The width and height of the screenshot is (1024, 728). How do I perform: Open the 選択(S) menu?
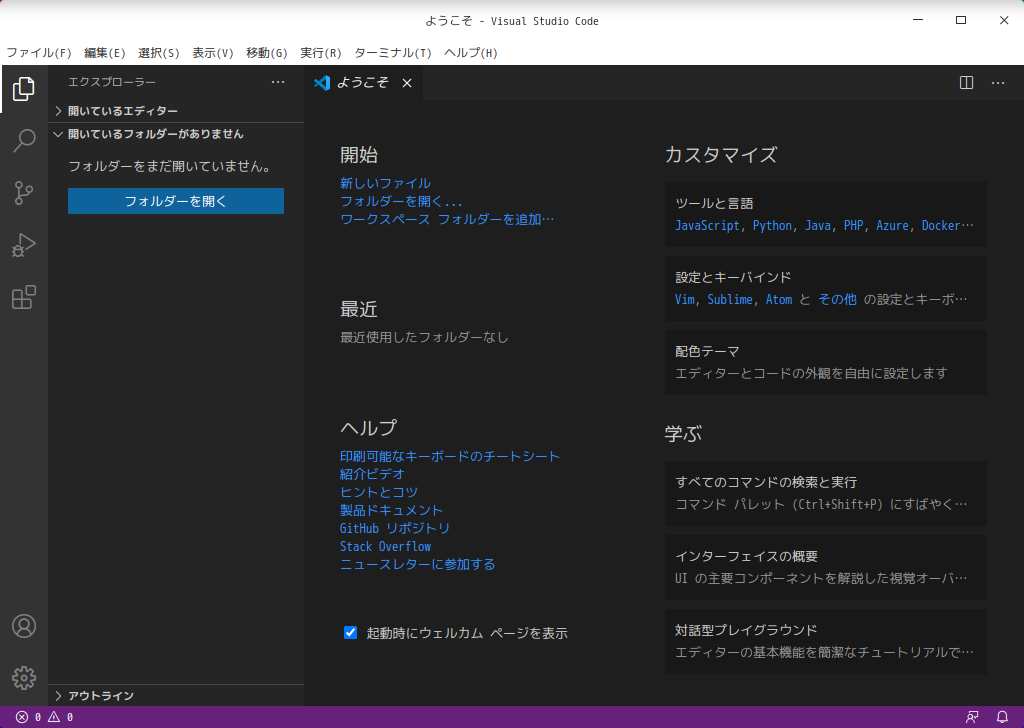(159, 53)
